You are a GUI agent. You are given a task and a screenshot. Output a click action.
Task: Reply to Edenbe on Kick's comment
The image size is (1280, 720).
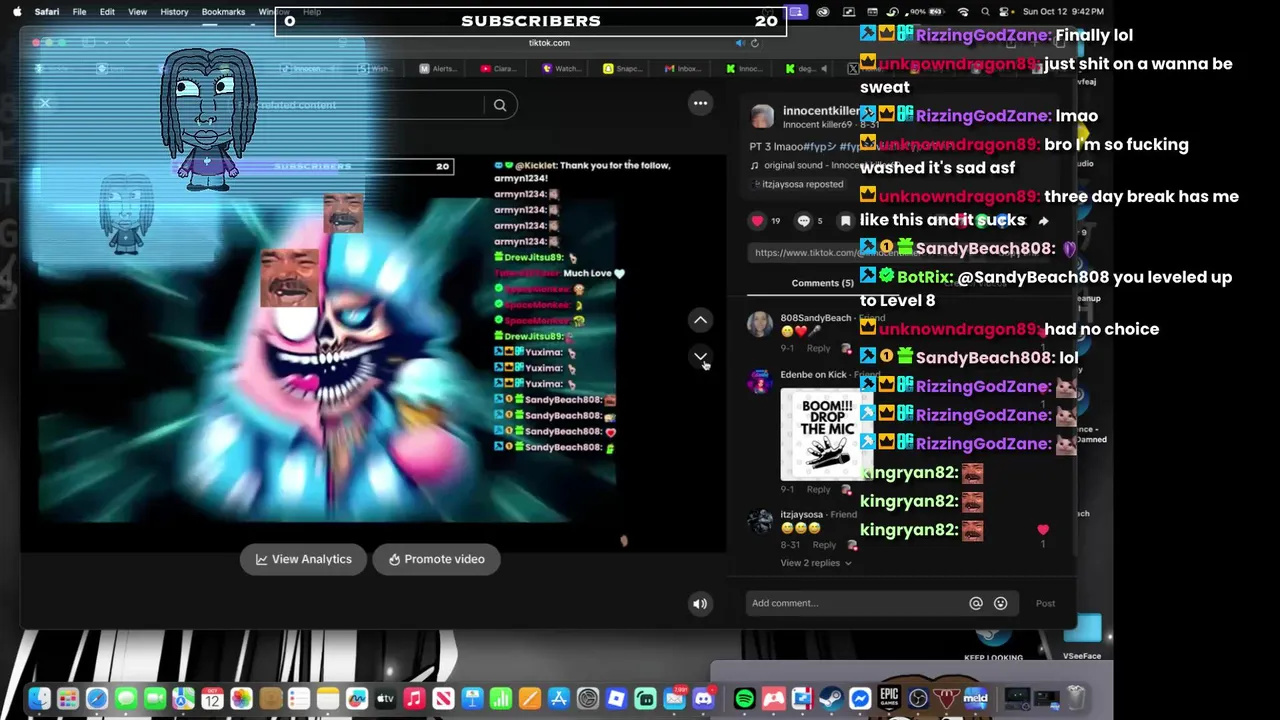818,490
